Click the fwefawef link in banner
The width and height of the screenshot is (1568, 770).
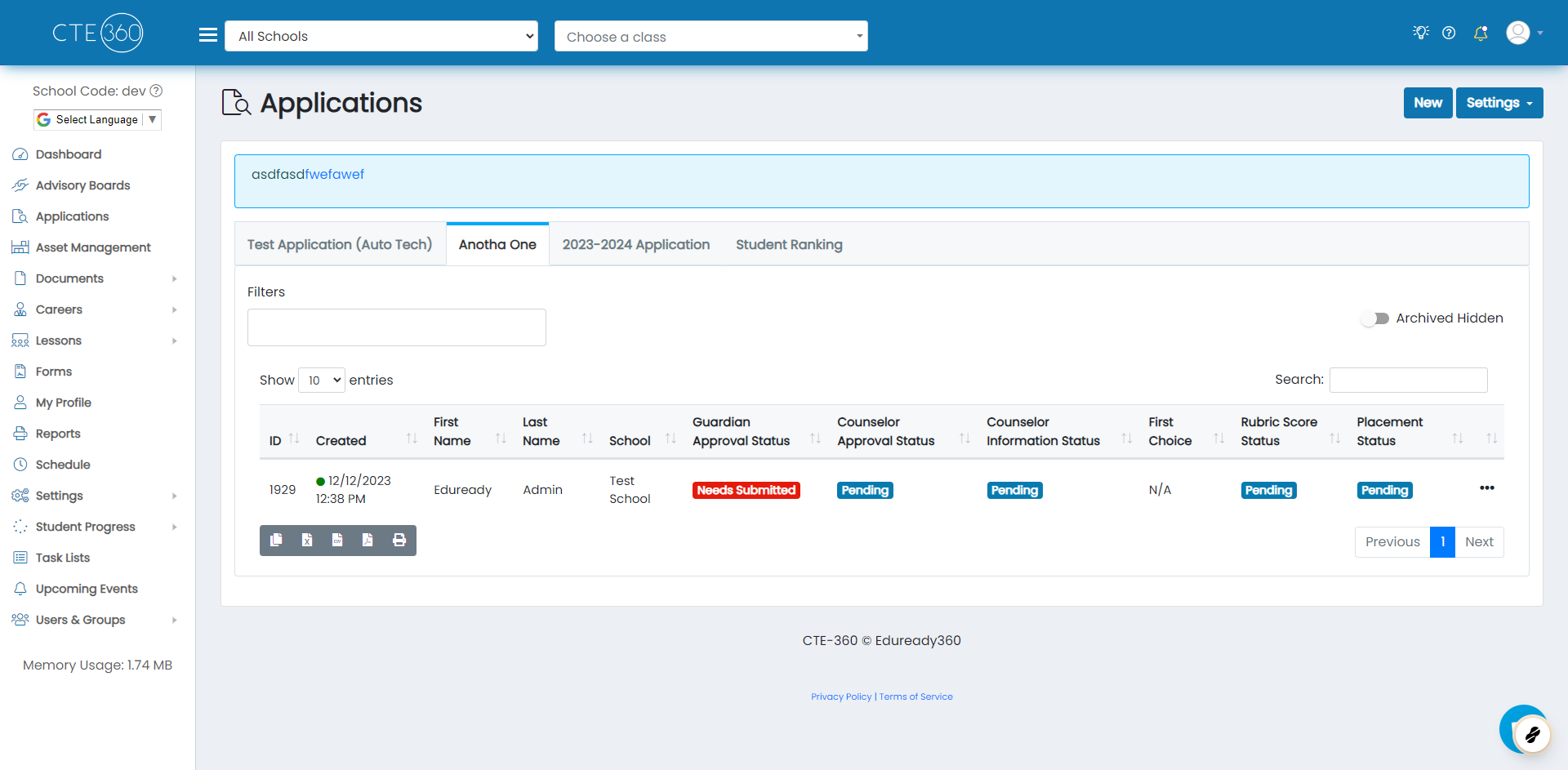point(335,174)
